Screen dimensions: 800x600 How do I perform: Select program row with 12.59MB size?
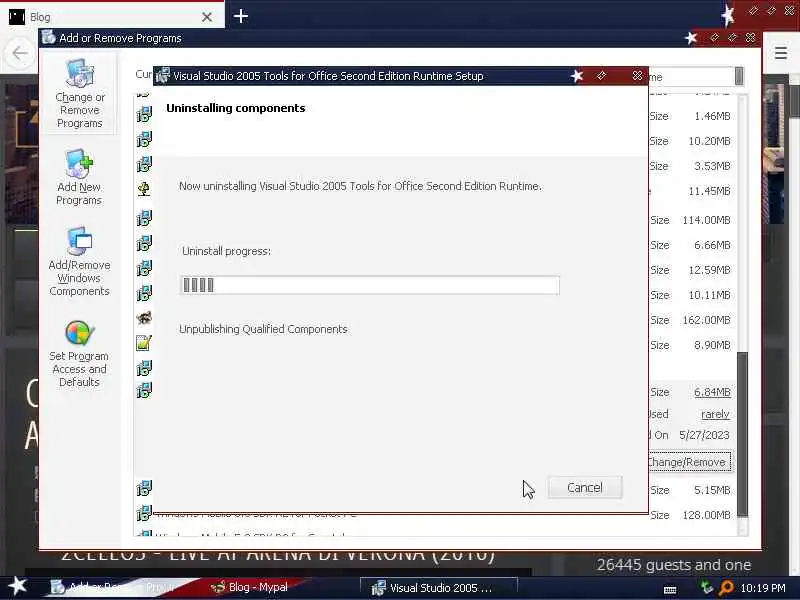coord(436,270)
